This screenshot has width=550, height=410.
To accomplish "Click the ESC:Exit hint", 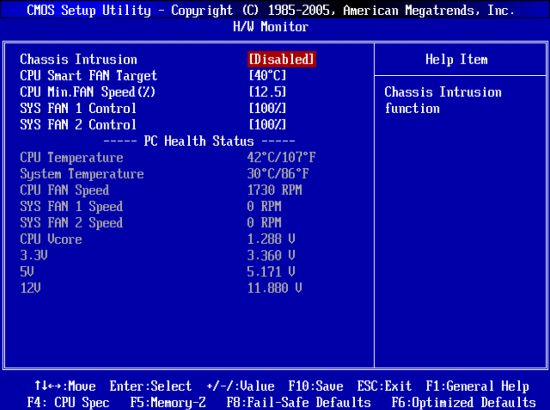I will coord(384,386).
